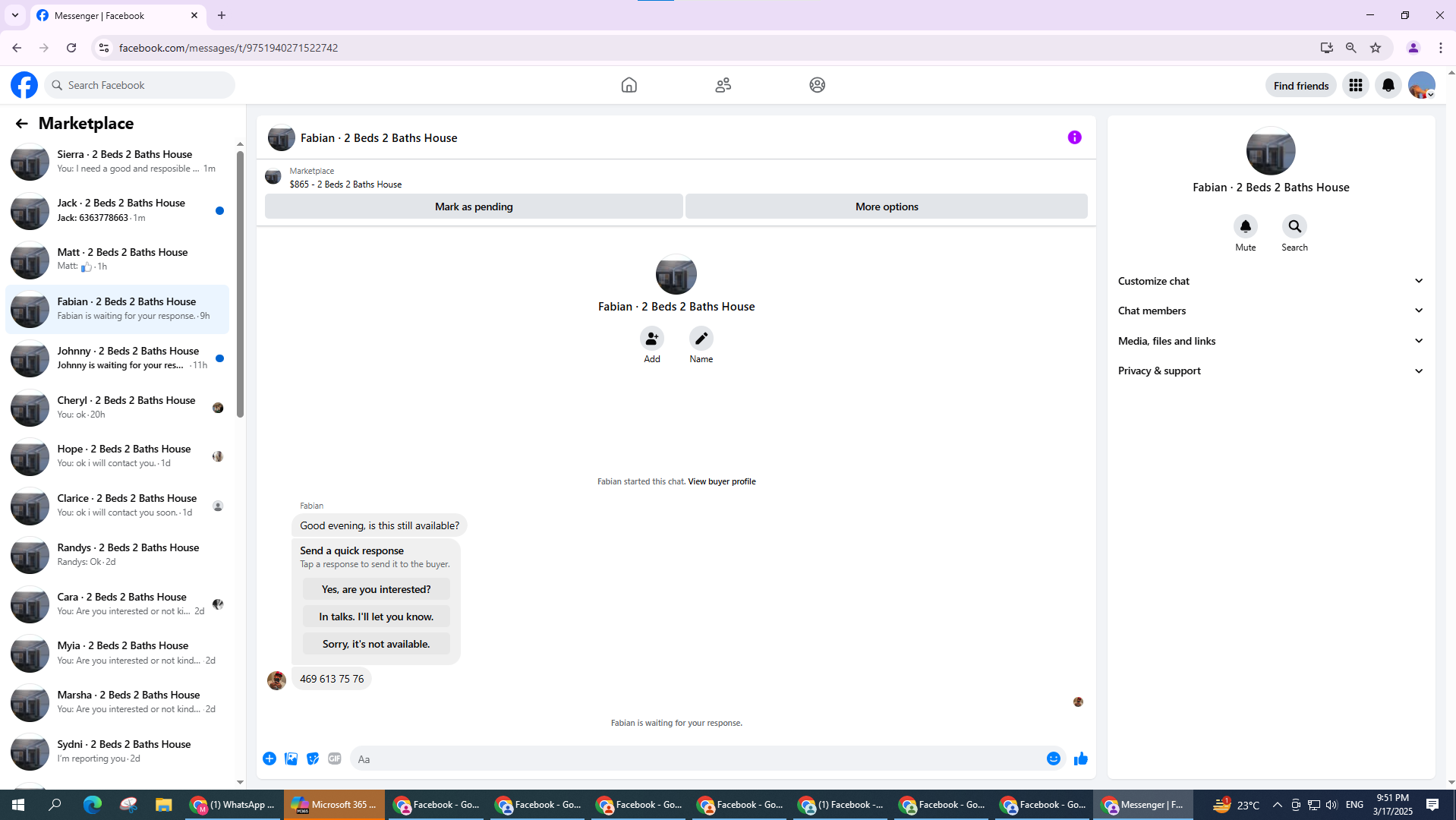1456x820 pixels.
Task: Search in conversation magnifier icon
Action: (1295, 226)
